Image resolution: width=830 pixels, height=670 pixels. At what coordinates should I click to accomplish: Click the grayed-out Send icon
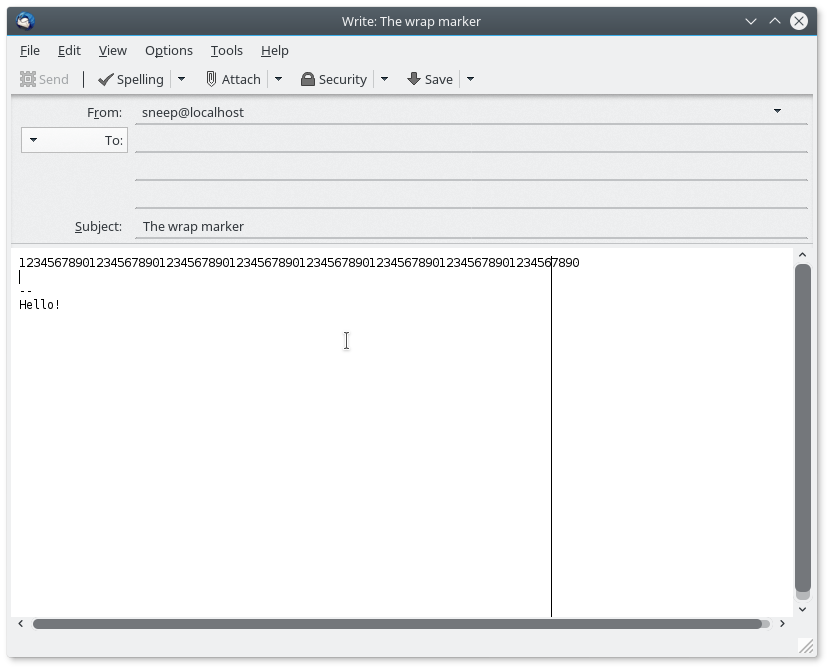coord(45,79)
